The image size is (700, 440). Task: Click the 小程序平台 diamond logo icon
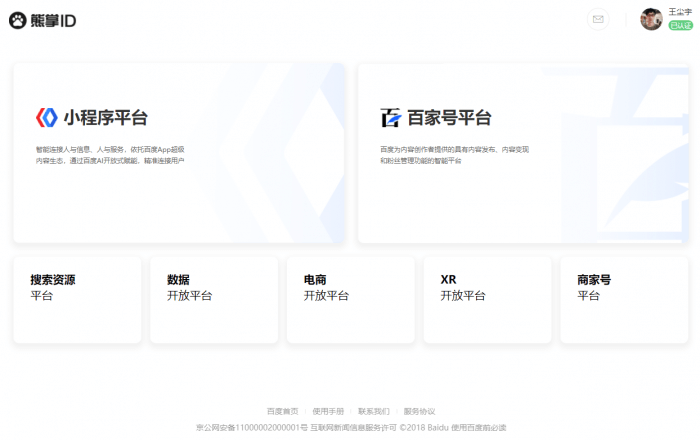(x=47, y=118)
